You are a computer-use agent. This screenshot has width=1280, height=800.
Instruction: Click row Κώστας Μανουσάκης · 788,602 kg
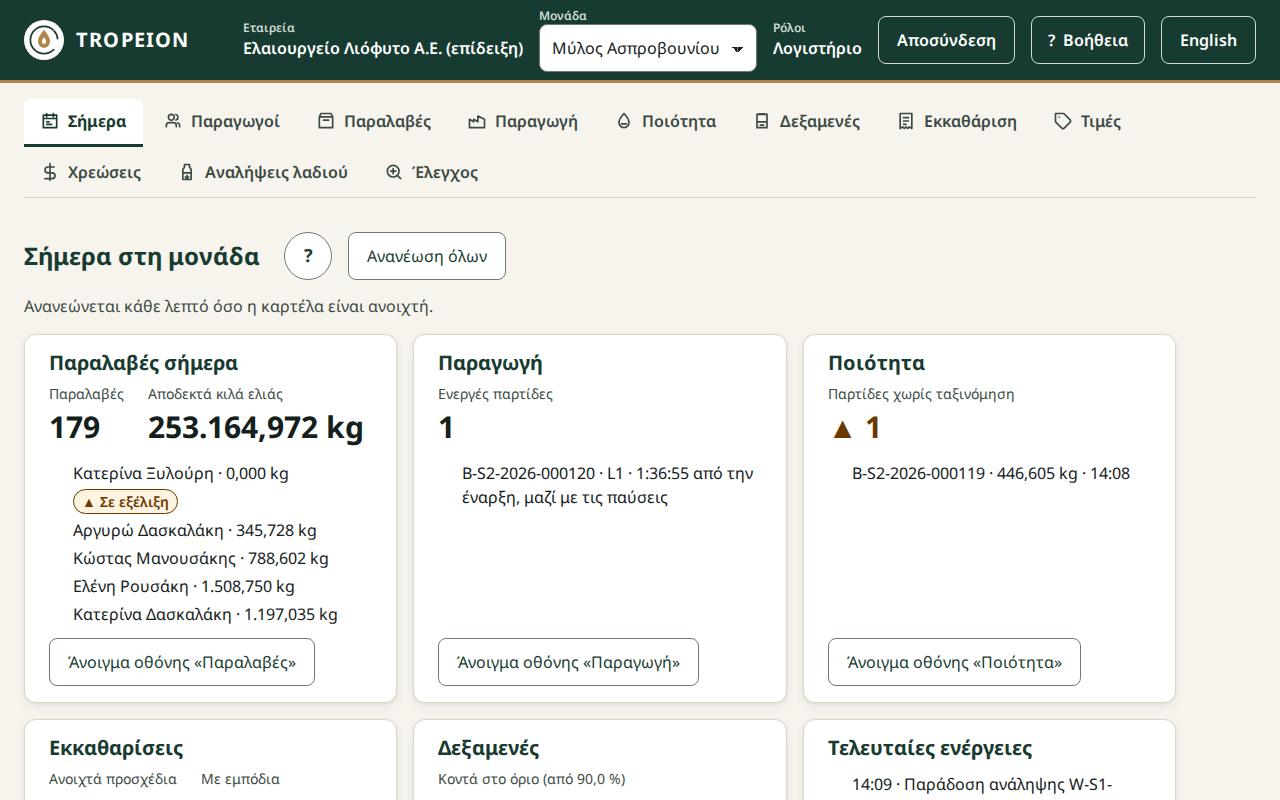201,558
